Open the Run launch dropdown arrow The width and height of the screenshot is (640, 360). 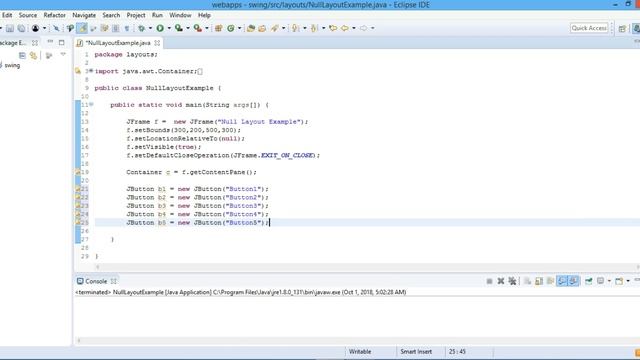pos(169,28)
